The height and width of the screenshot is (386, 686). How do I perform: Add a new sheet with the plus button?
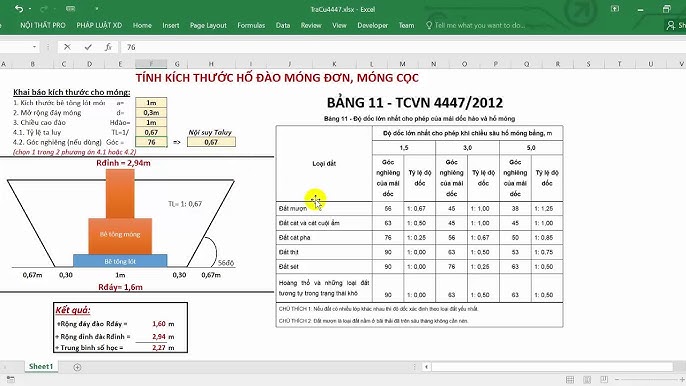tap(77, 368)
